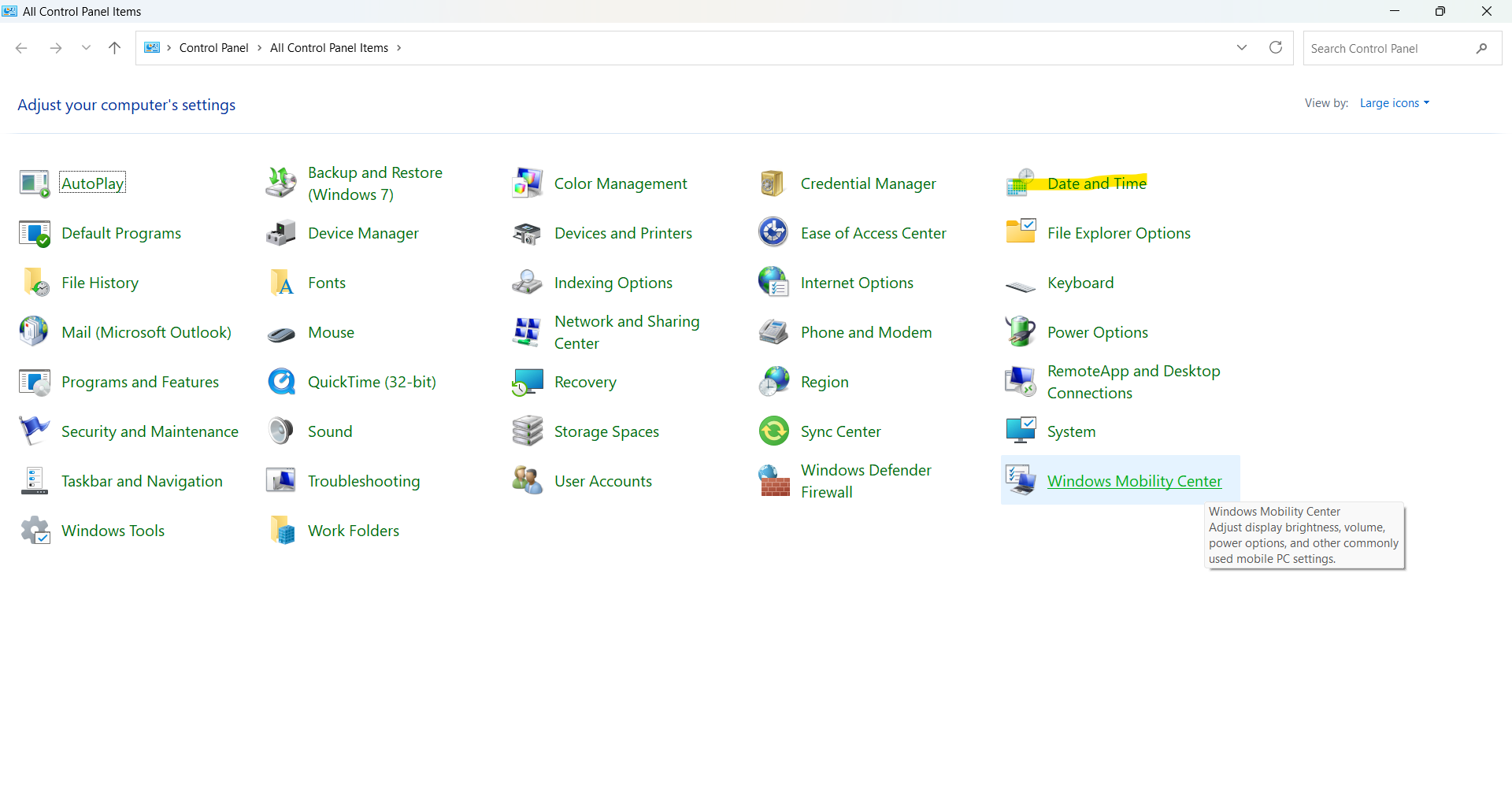Go up one folder level
Image resolution: width=1512 pixels, height=803 pixels.
(114, 48)
